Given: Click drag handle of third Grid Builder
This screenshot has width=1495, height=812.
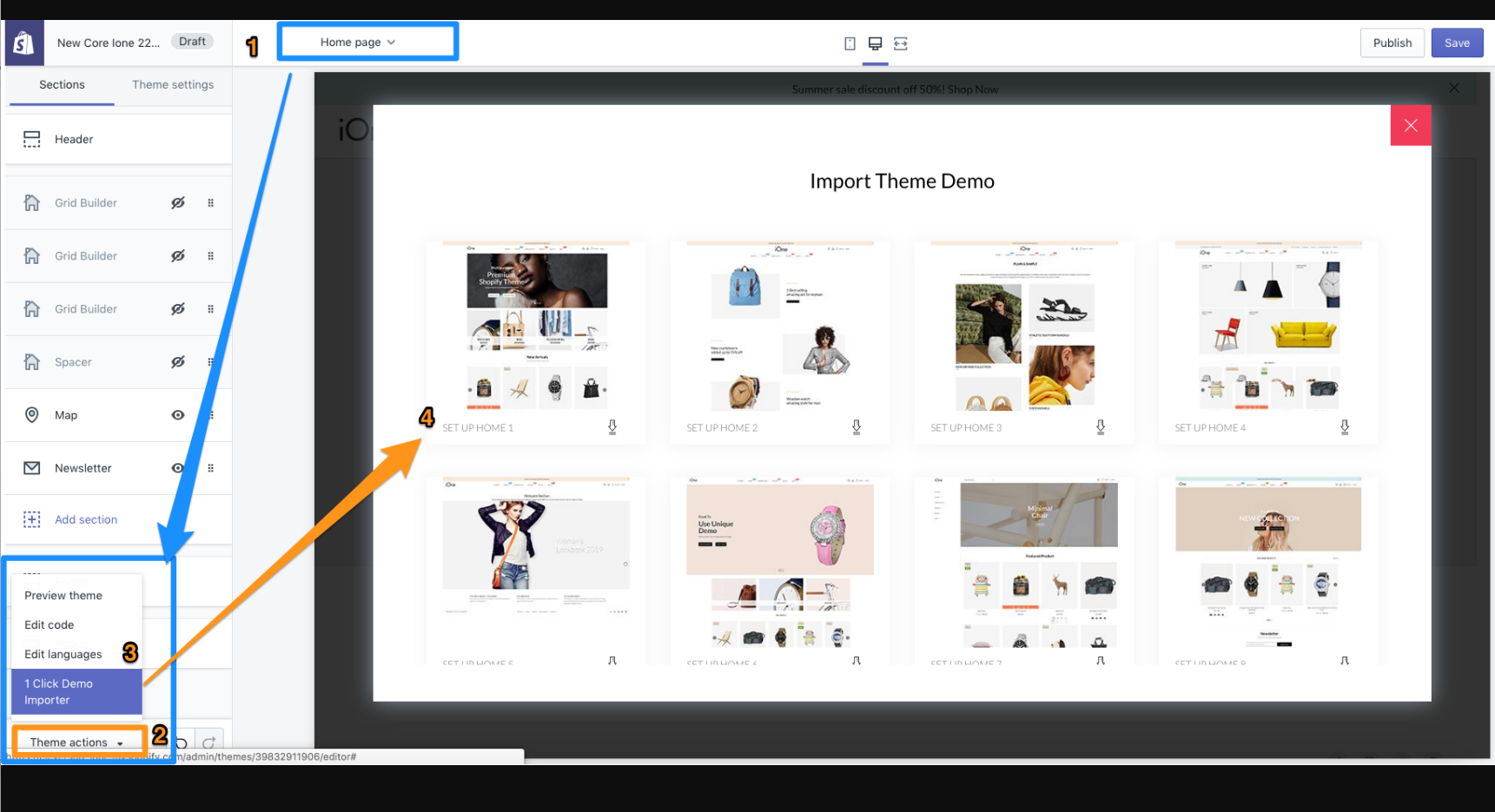Looking at the screenshot, I should (x=210, y=309).
